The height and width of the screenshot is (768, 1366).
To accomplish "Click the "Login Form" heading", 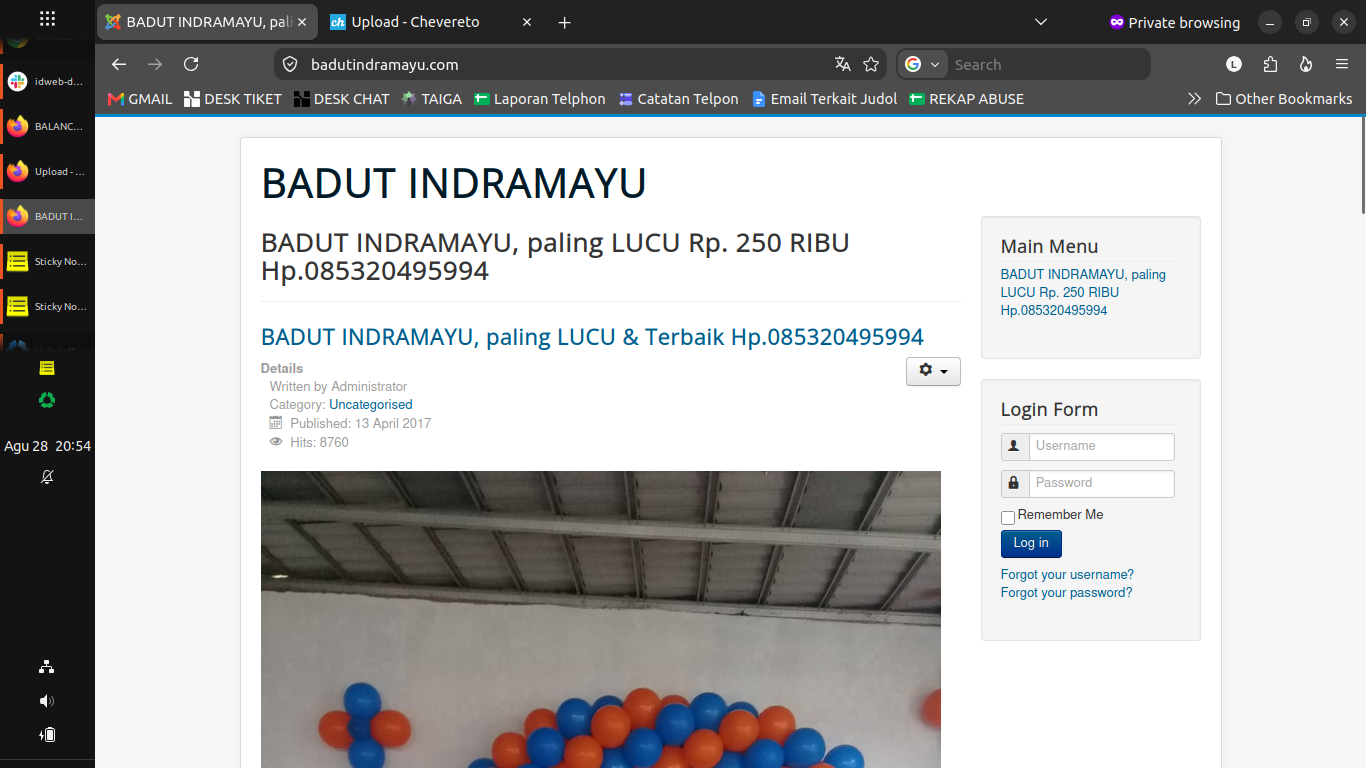I will click(1049, 409).
